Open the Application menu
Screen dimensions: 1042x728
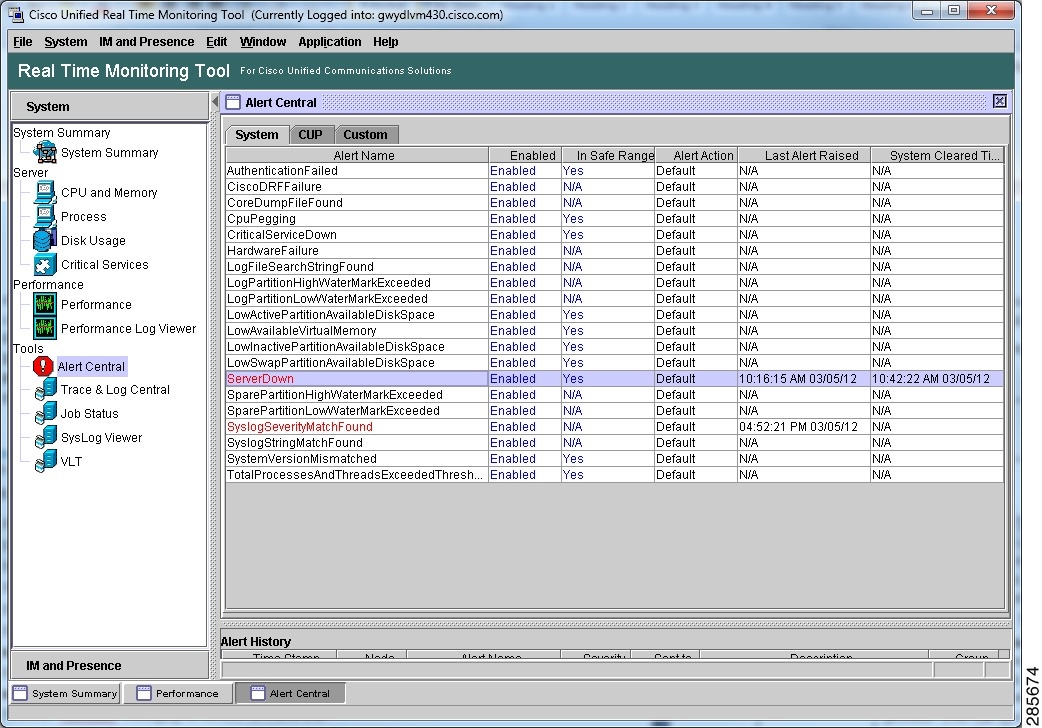[330, 42]
